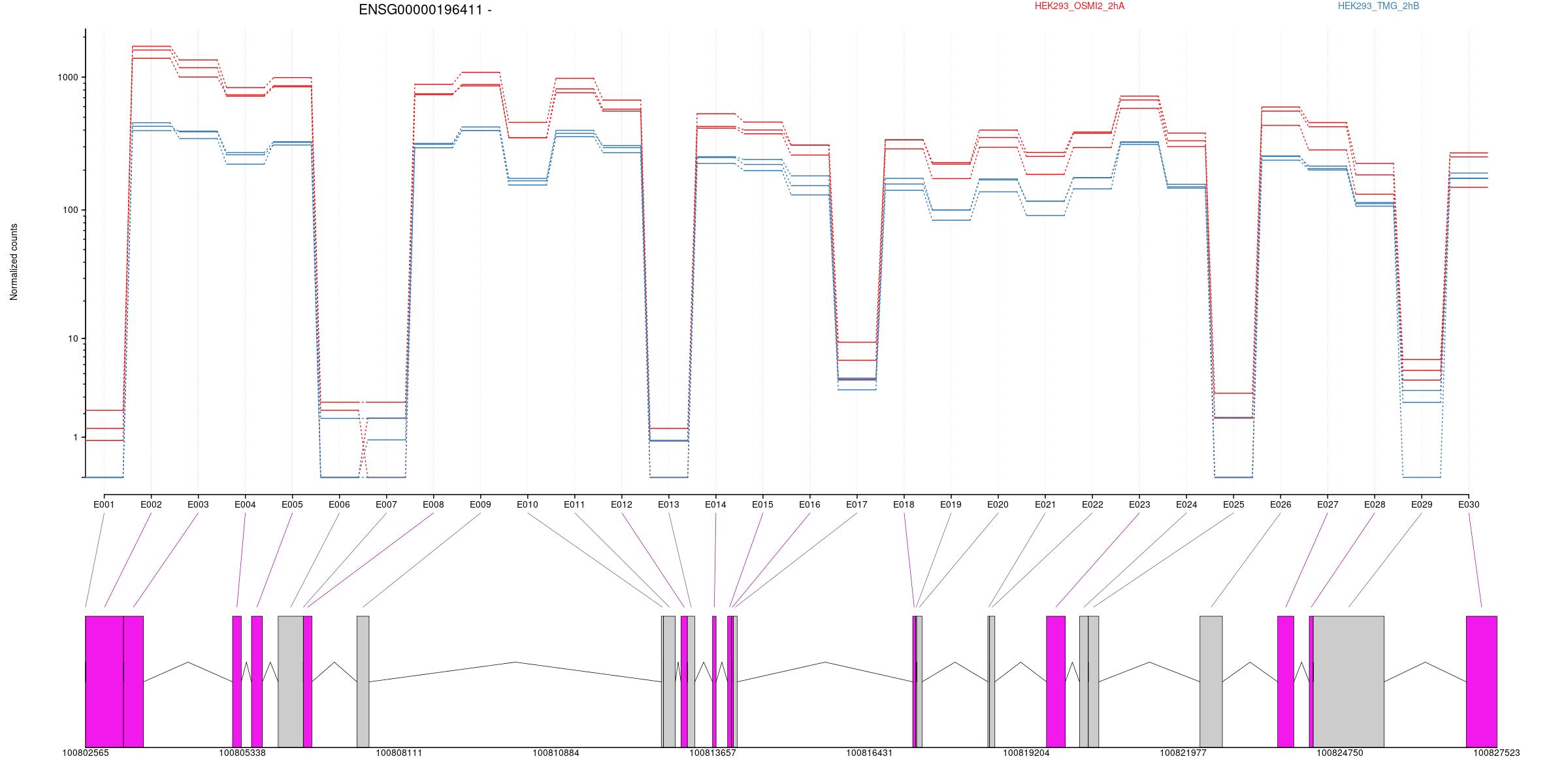
Task: Click exon label E026
Action: 1281,504
